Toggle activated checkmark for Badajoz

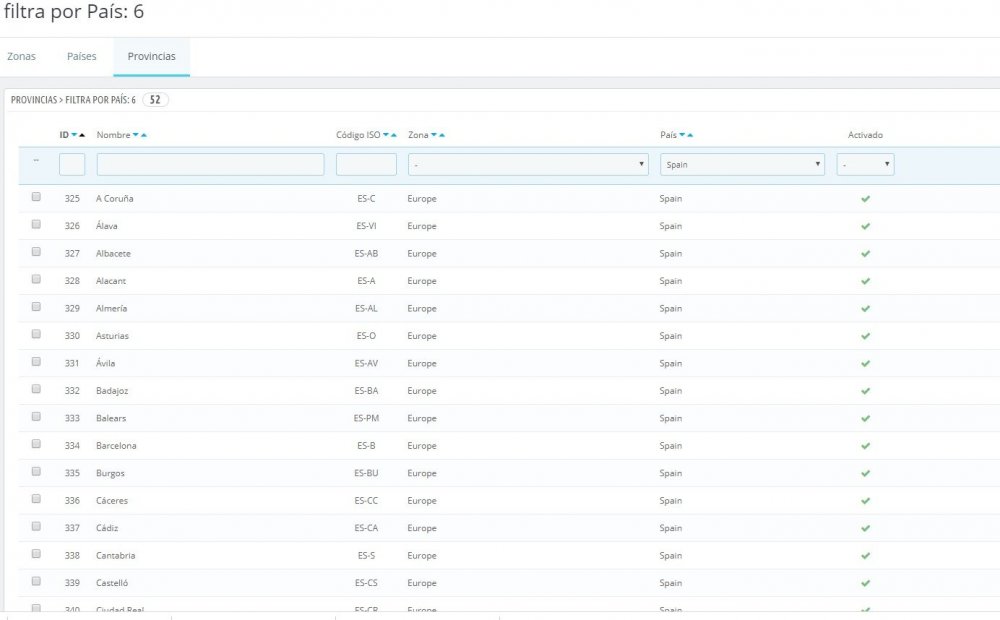(865, 391)
